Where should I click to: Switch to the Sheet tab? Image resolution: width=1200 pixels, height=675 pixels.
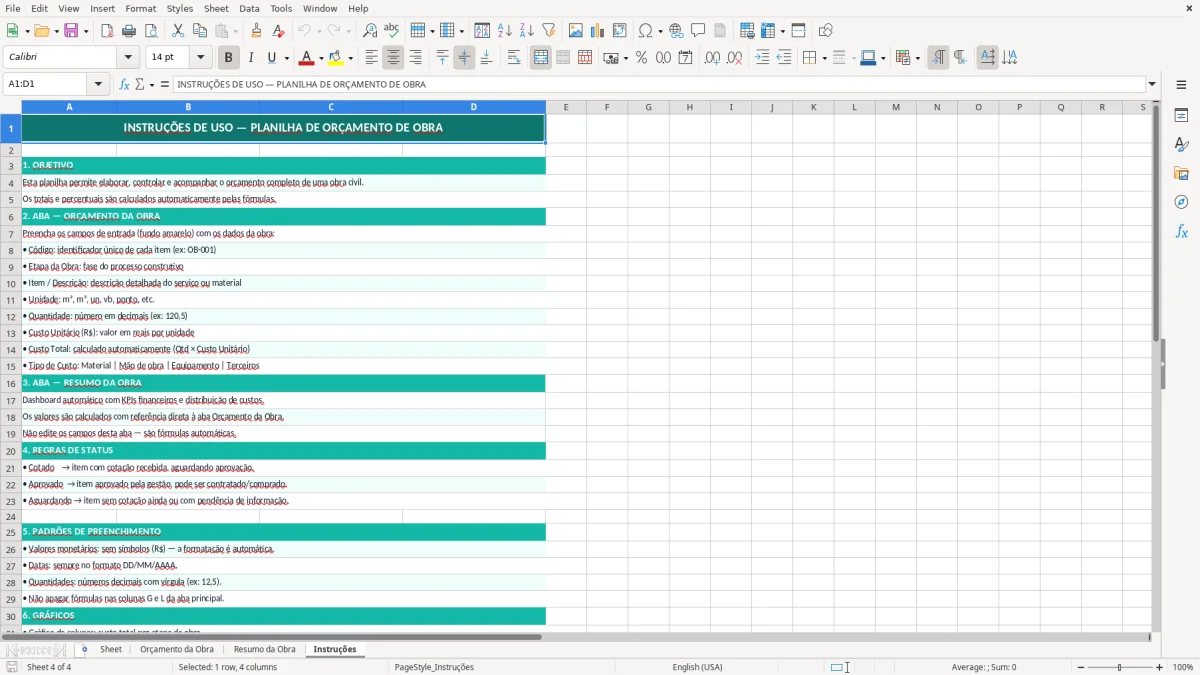point(111,649)
